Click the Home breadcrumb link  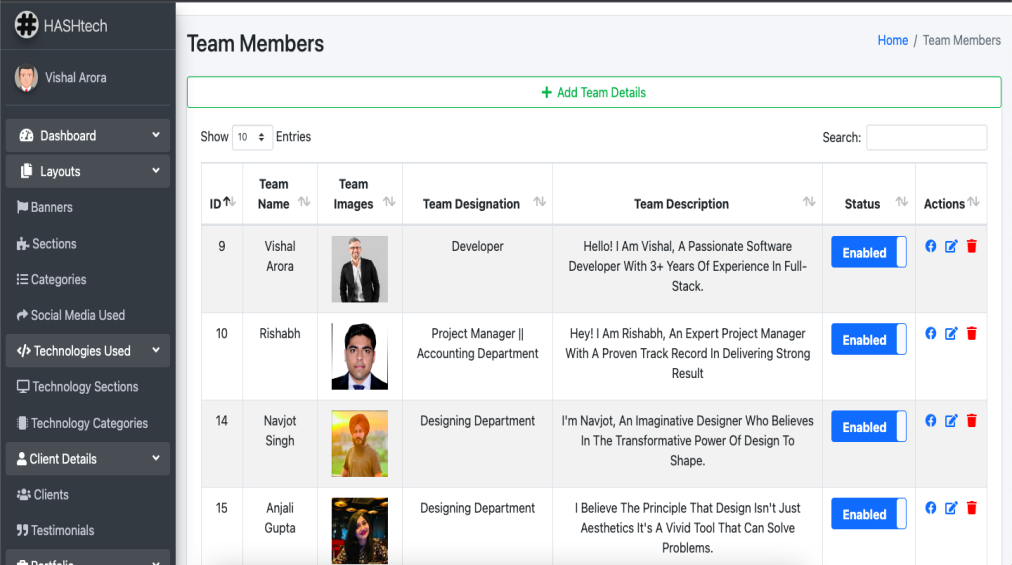(892, 41)
